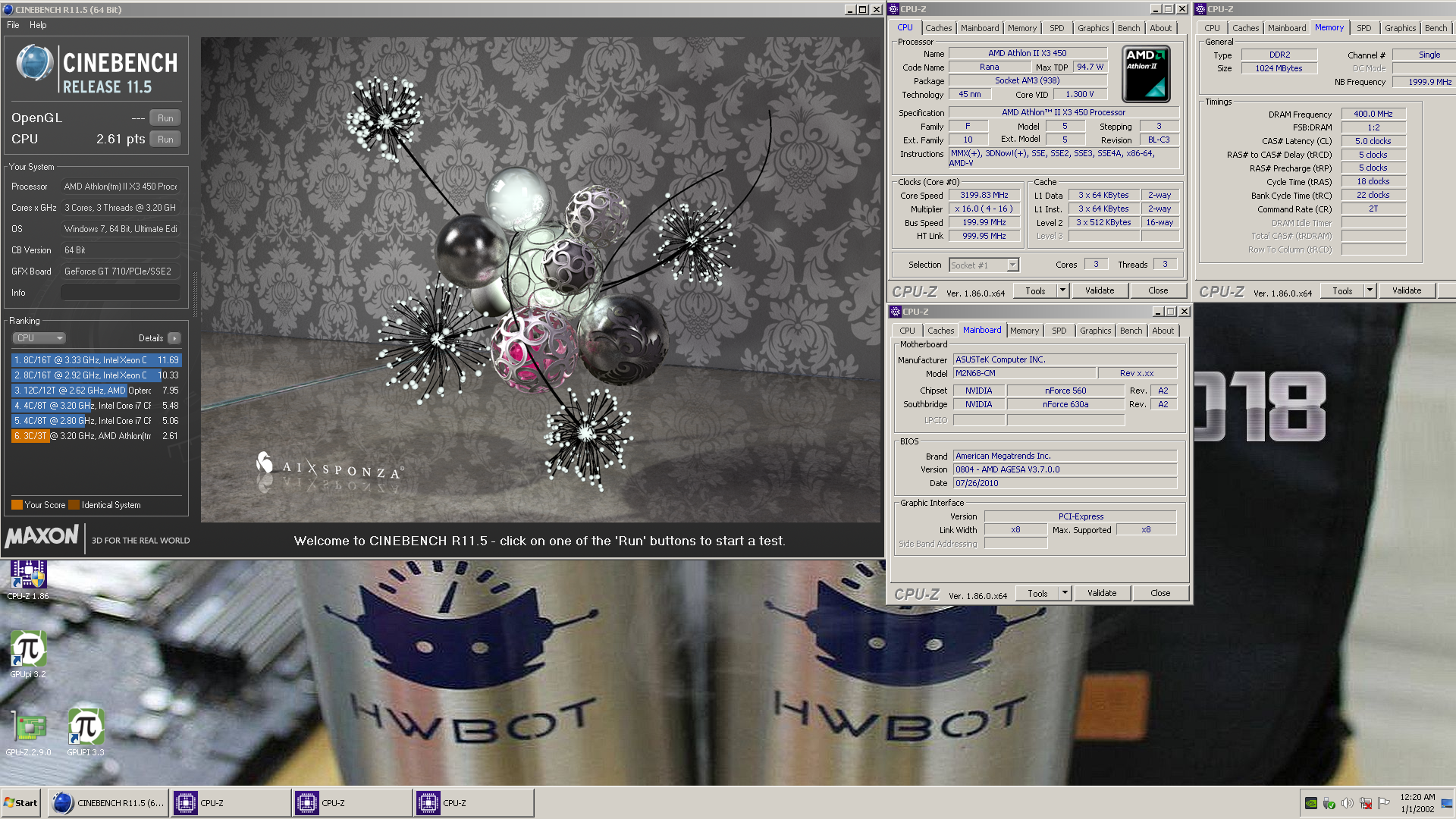Click Validate in first CPU-Z window

[x=1100, y=291]
